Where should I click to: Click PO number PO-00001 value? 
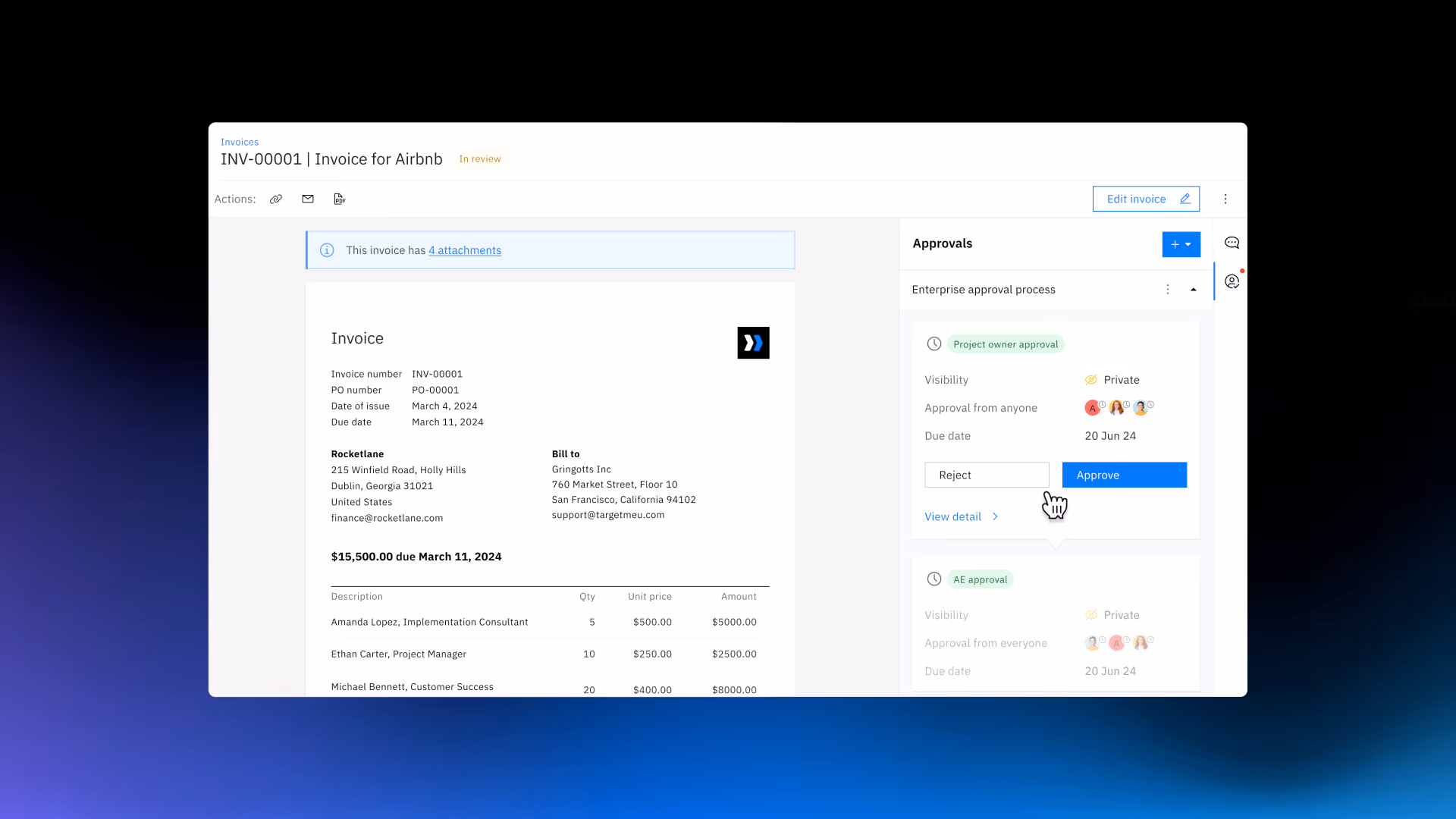point(435,390)
